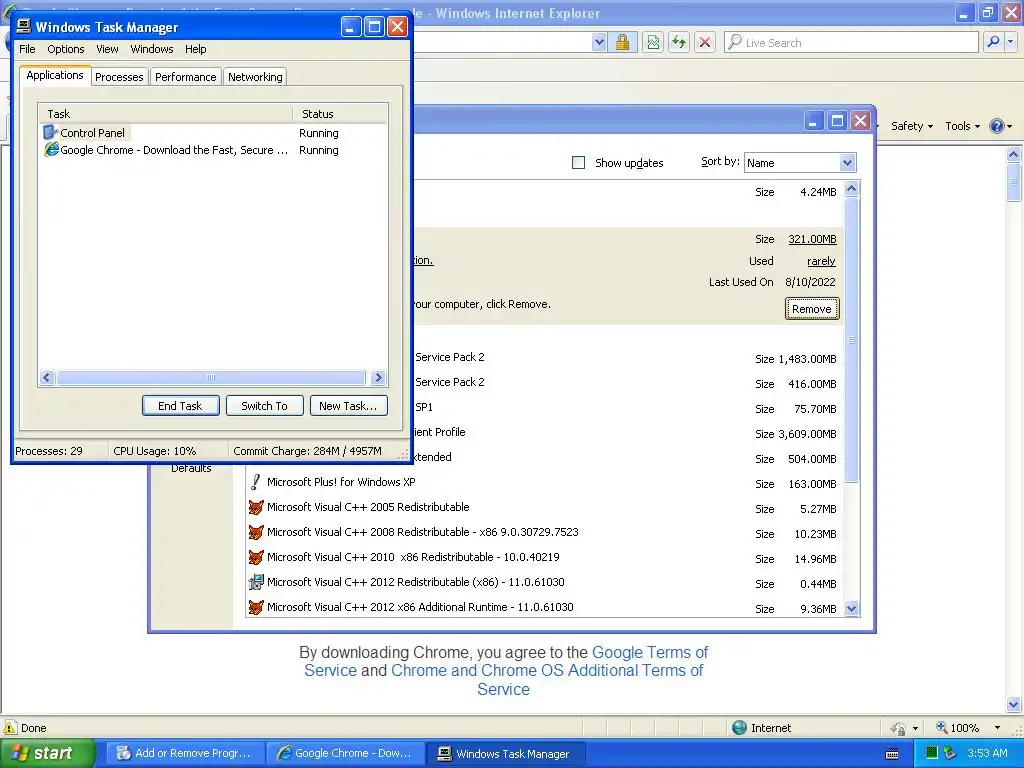This screenshot has width=1024, height=768.
Task: Click the horizontal scrollbar thumb in task list
Action: click(x=210, y=377)
